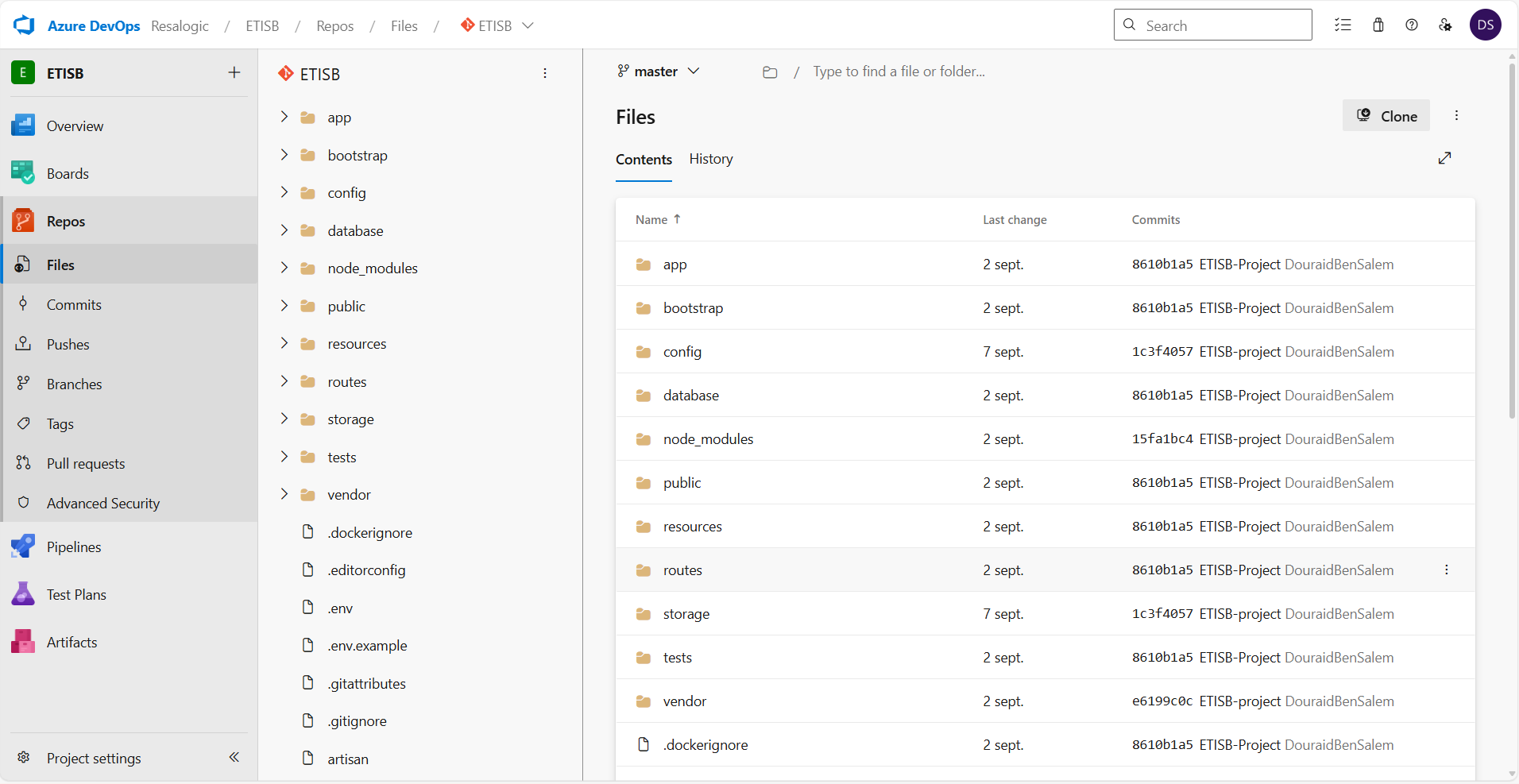Viewport: 1519px width, 784px height.
Task: Open the Repos section icon
Action: point(23,221)
